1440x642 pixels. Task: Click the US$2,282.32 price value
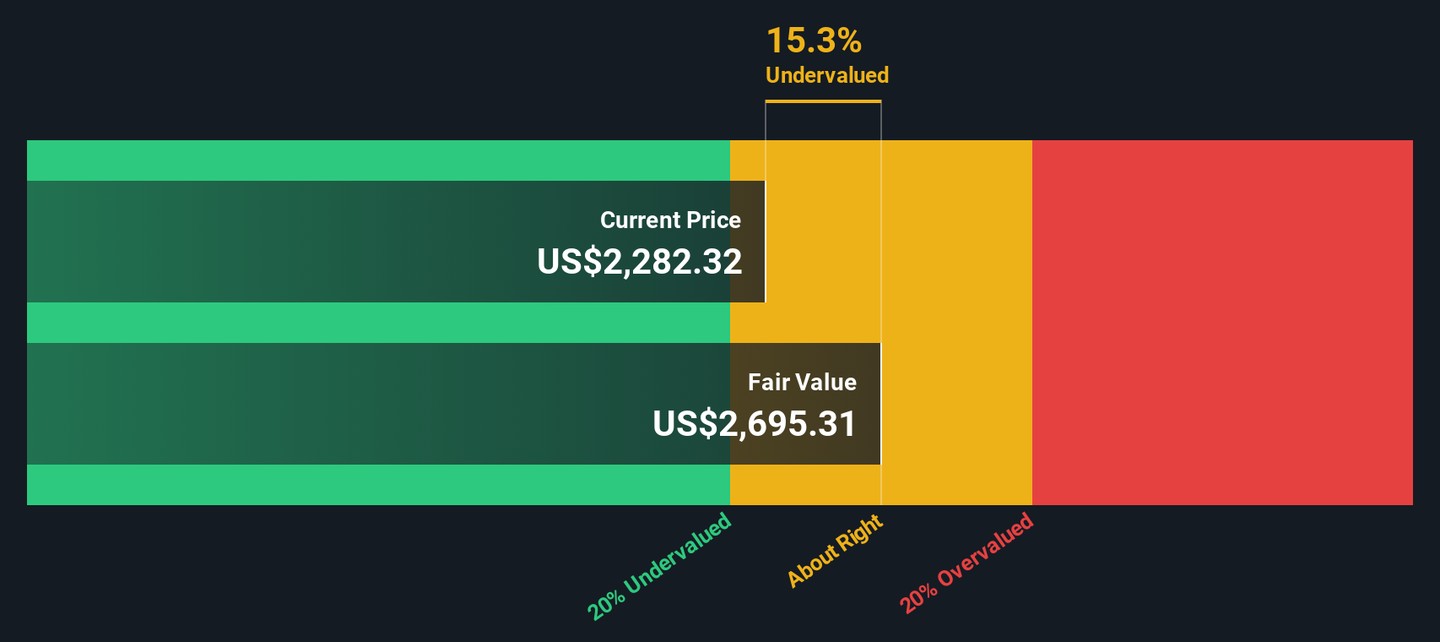639,262
